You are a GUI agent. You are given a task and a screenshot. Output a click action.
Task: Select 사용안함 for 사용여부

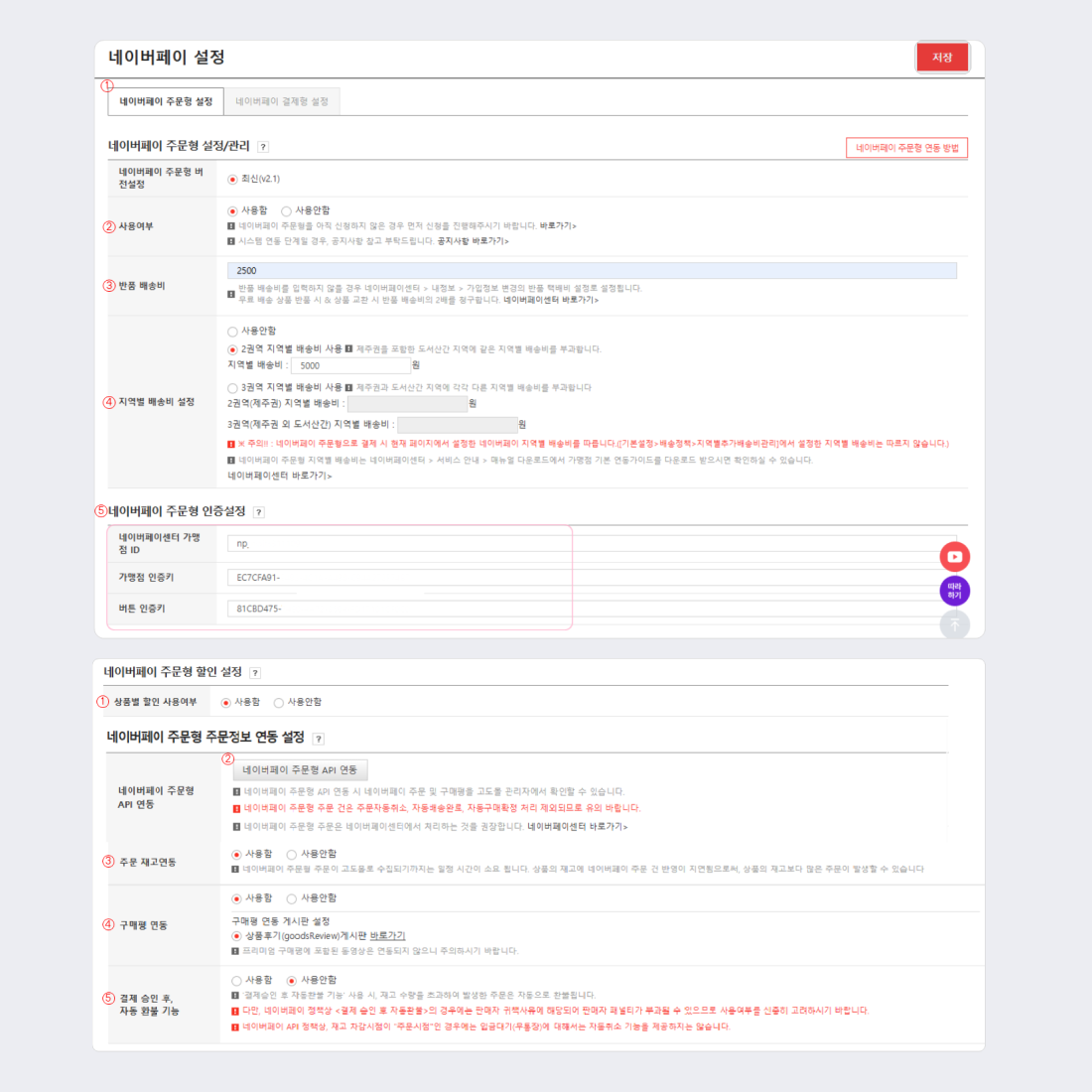(286, 211)
